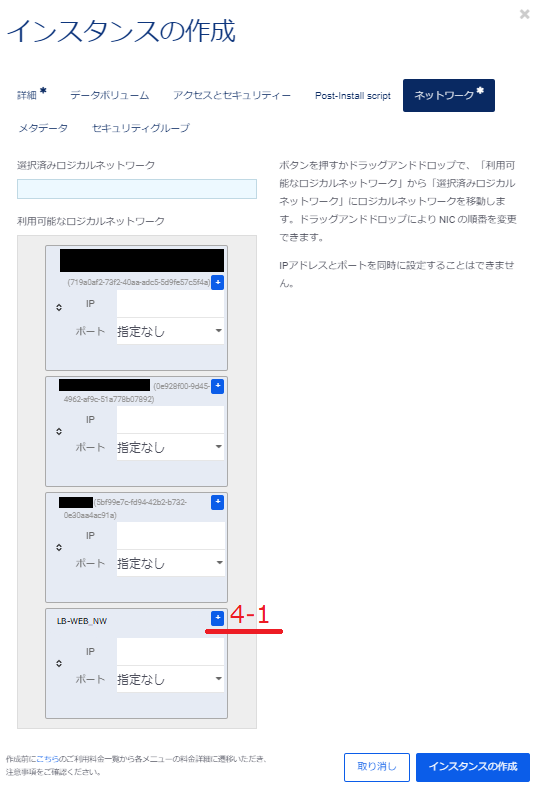
Task: Close the インスタンスの作成 dialog
Action: click(524, 14)
